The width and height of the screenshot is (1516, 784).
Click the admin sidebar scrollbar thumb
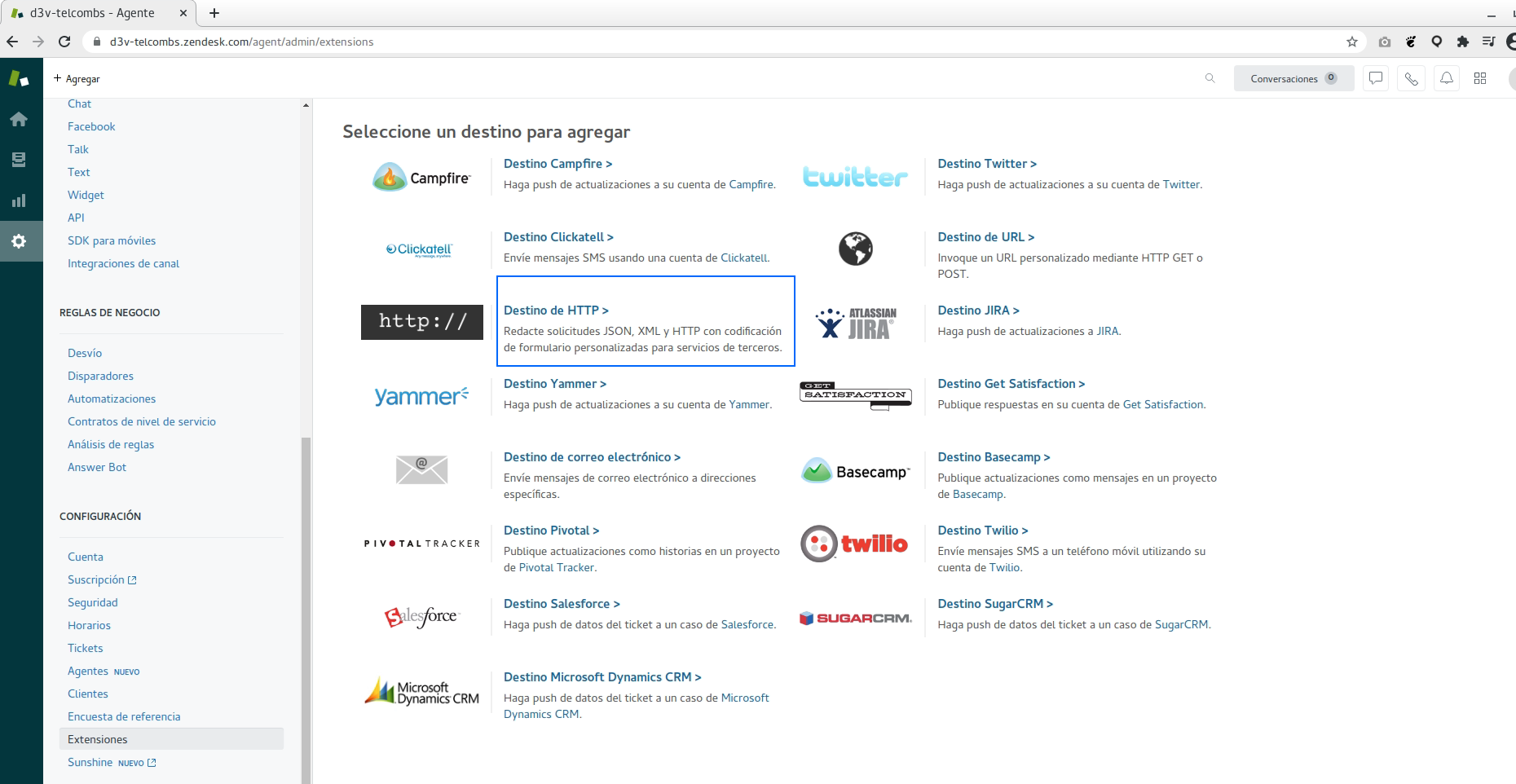pos(306,610)
